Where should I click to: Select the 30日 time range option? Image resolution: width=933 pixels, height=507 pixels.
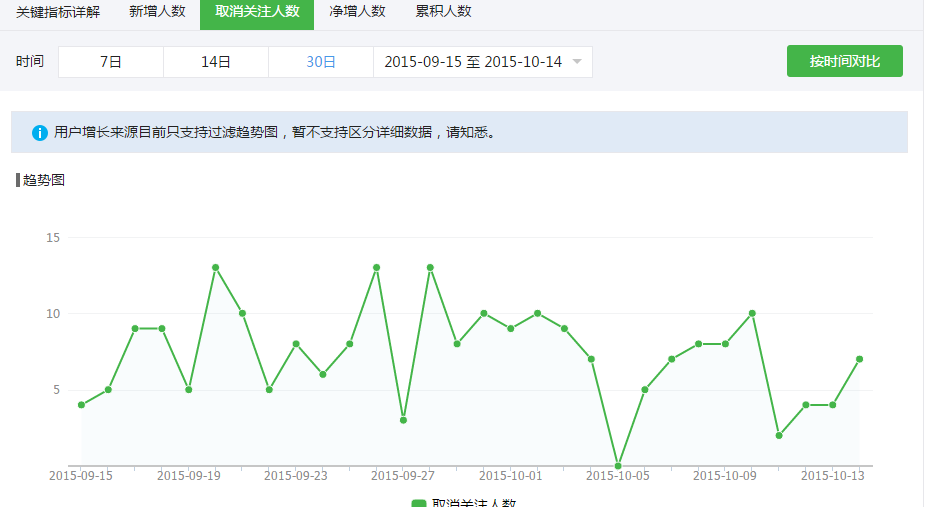(321, 62)
